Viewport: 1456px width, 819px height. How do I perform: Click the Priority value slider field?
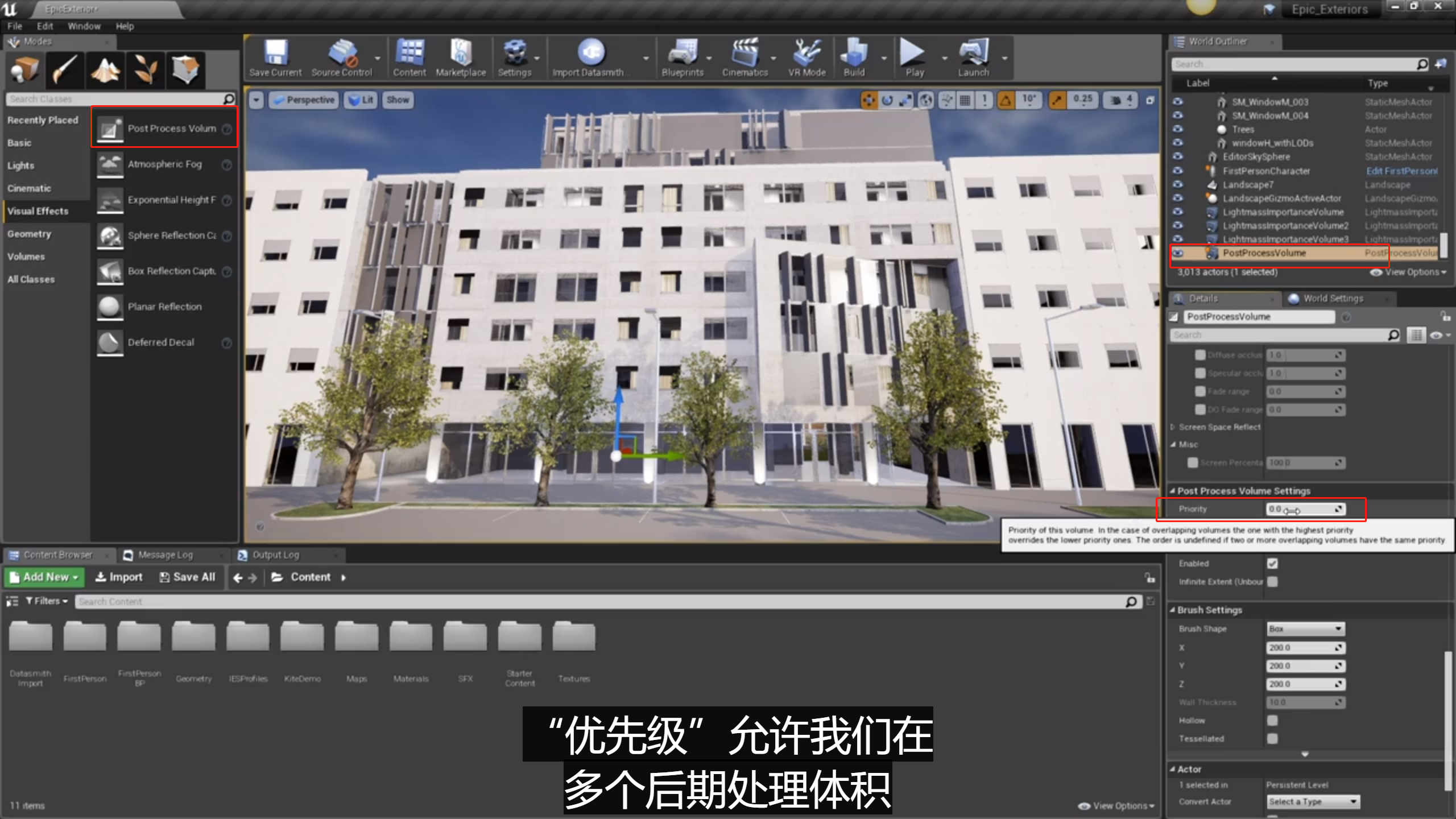[x=1304, y=509]
